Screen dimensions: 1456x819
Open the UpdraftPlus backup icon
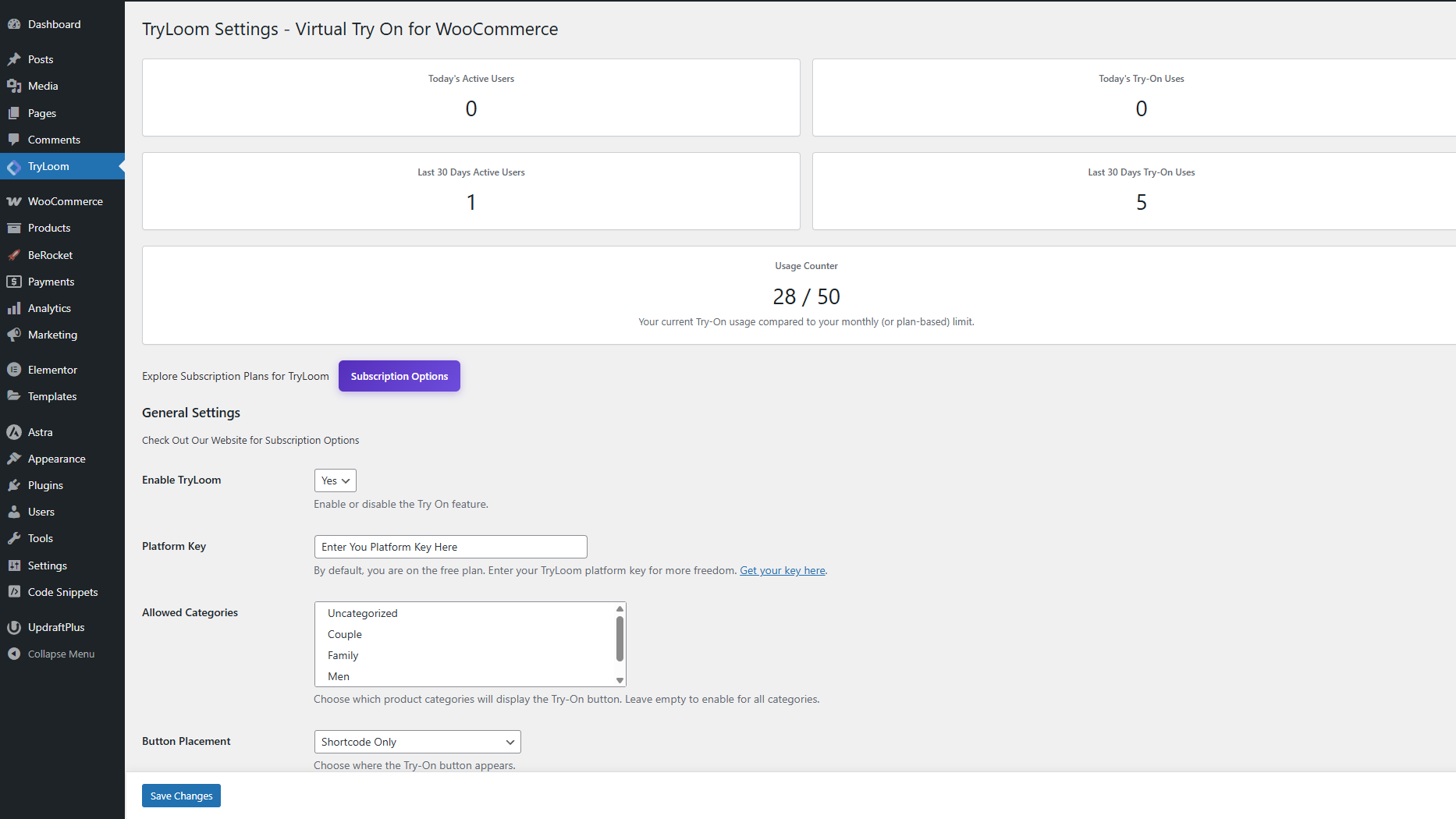14,626
